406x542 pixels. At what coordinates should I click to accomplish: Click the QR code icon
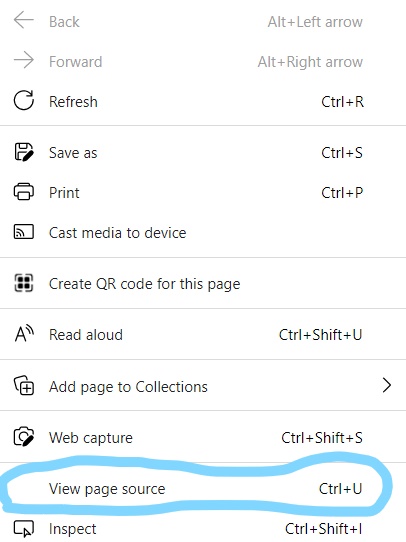coord(23,283)
